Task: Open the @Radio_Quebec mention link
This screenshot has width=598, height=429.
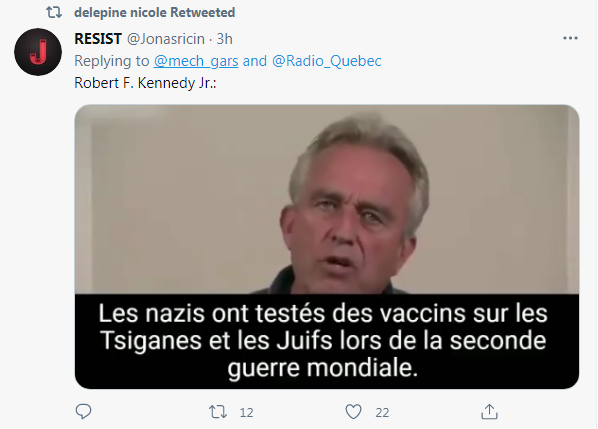Action: (x=327, y=61)
